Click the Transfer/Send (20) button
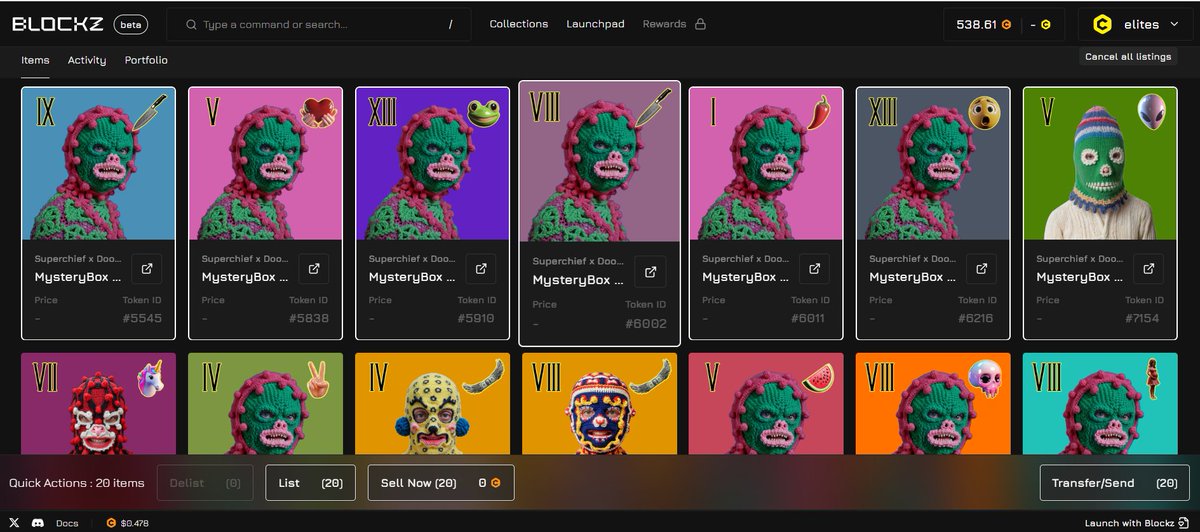 coord(1114,483)
